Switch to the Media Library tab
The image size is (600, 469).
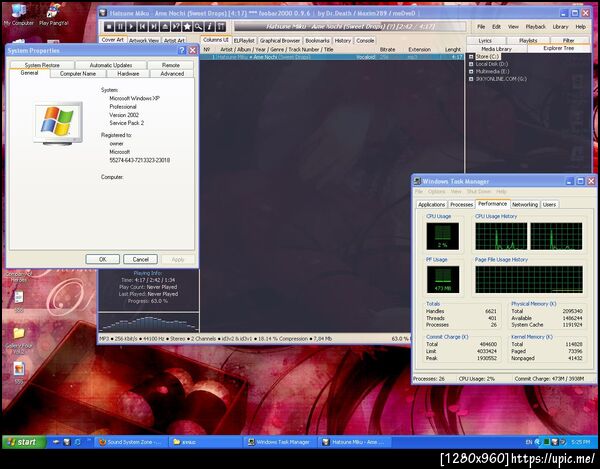496,49
